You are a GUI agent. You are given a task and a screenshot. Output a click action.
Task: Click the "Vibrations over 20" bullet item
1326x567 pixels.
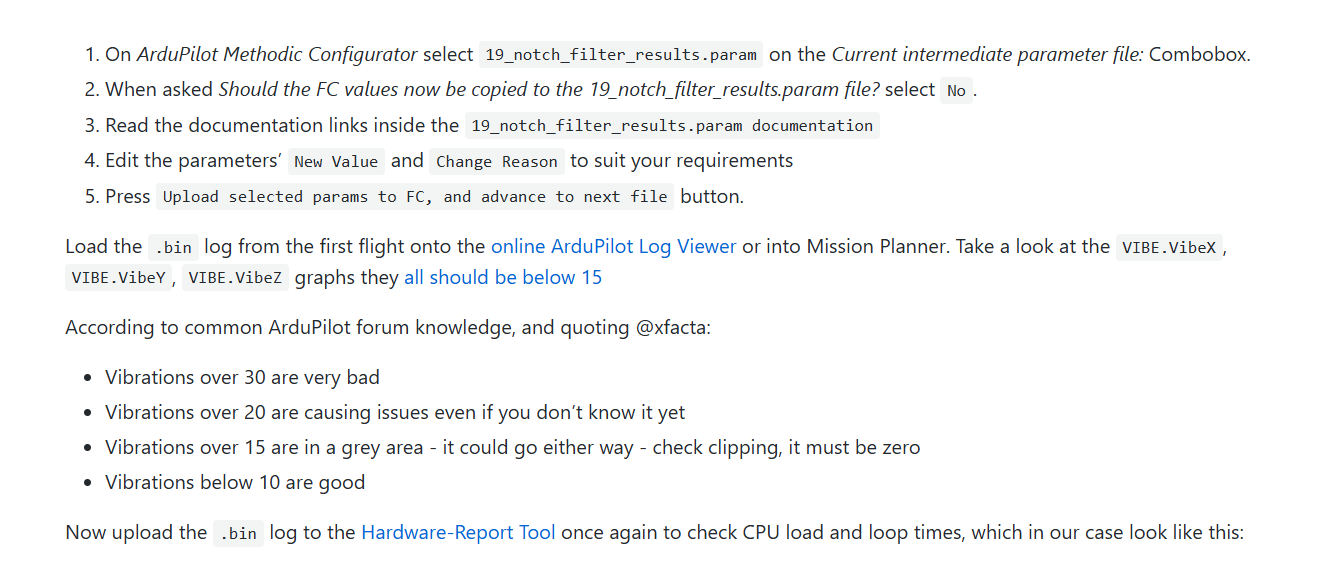click(395, 412)
